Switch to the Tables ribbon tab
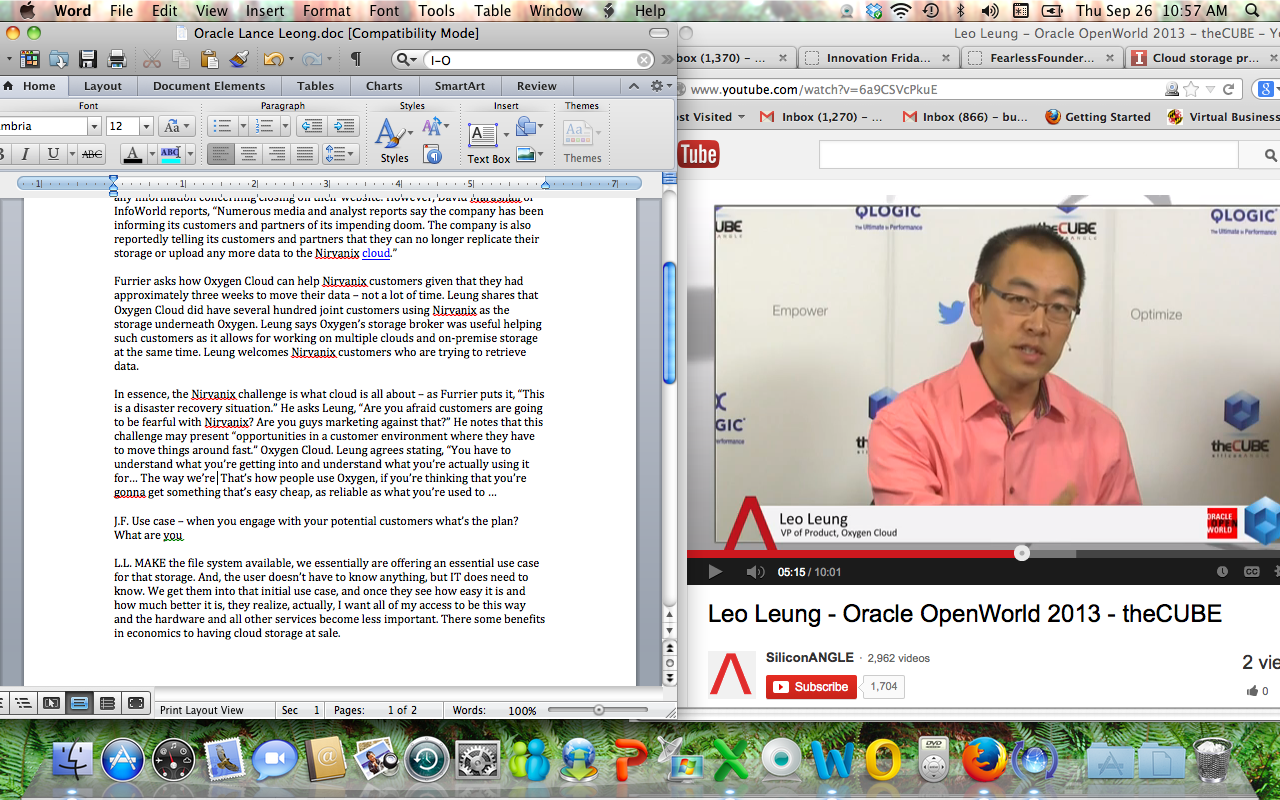This screenshot has height=800, width=1280. tap(315, 86)
